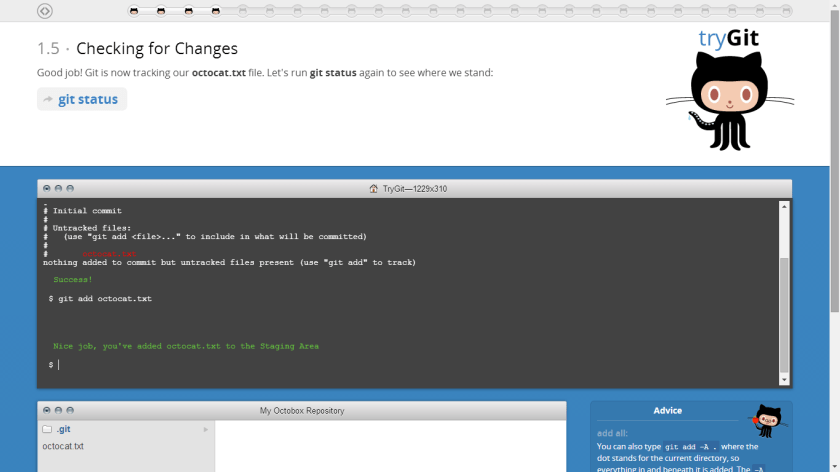Click the green 'Success!' terminal message
Image resolution: width=840 pixels, height=472 pixels.
coord(73,280)
